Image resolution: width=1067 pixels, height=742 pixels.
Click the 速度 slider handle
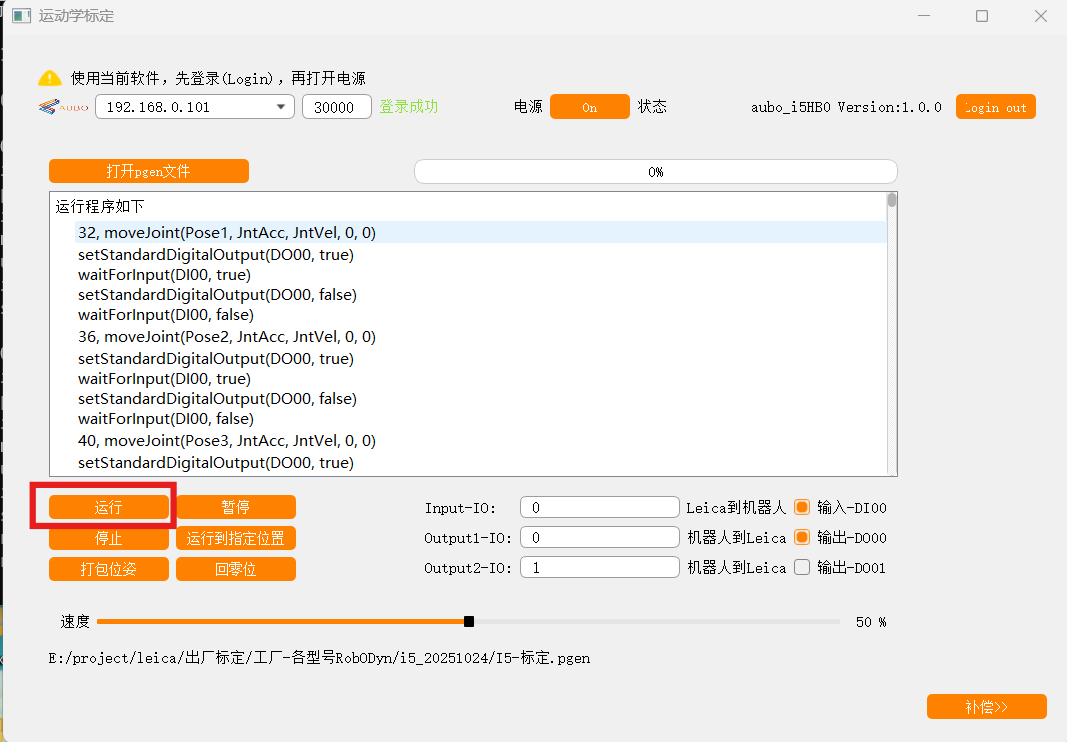click(469, 622)
